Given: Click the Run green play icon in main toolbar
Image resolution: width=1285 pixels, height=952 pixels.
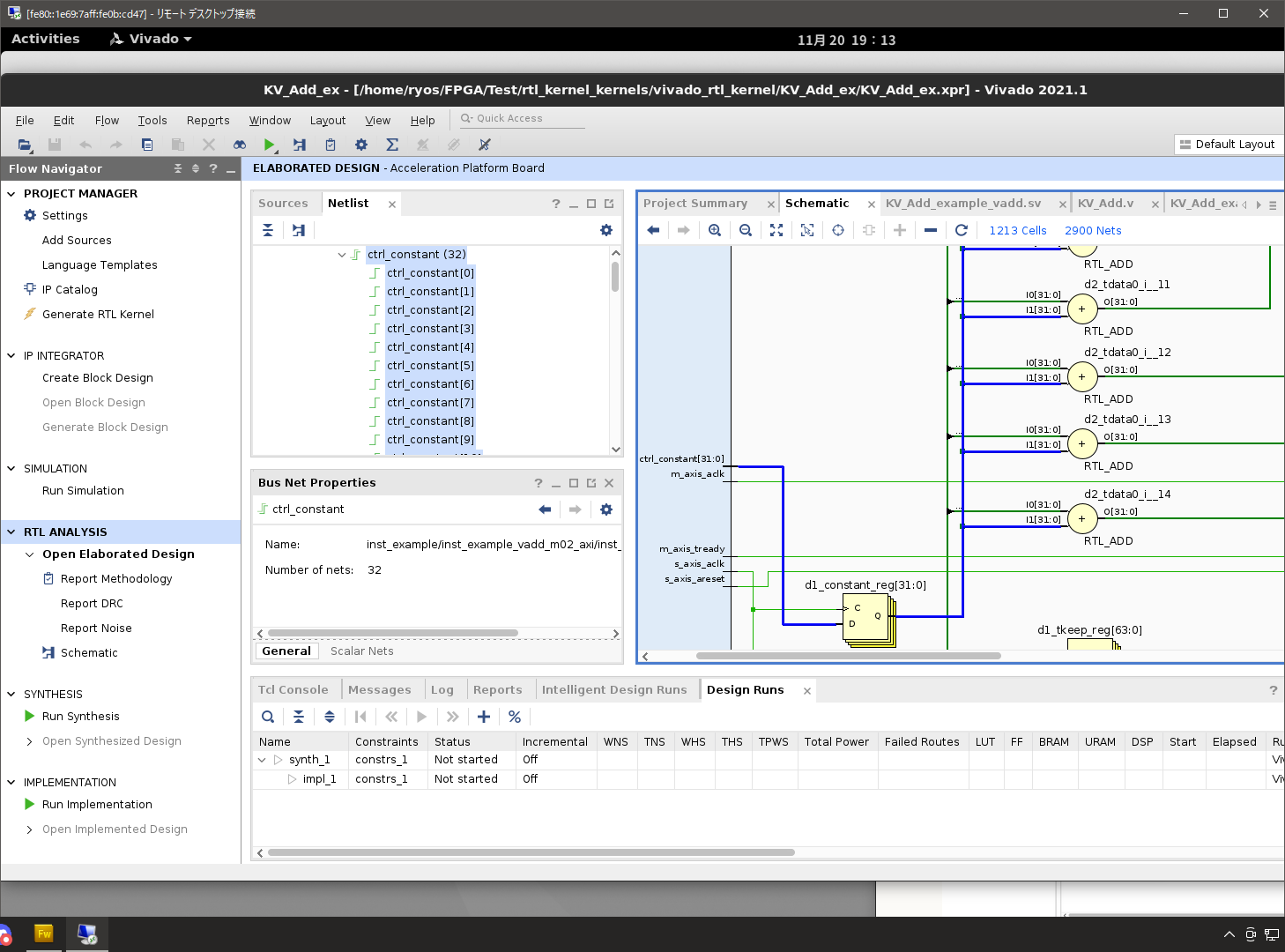Looking at the screenshot, I should click(270, 145).
